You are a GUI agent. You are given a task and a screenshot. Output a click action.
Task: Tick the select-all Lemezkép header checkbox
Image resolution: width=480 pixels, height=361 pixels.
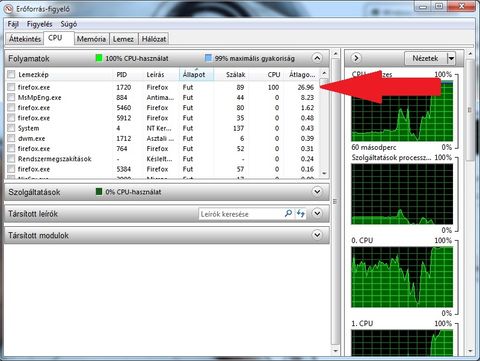(11, 74)
